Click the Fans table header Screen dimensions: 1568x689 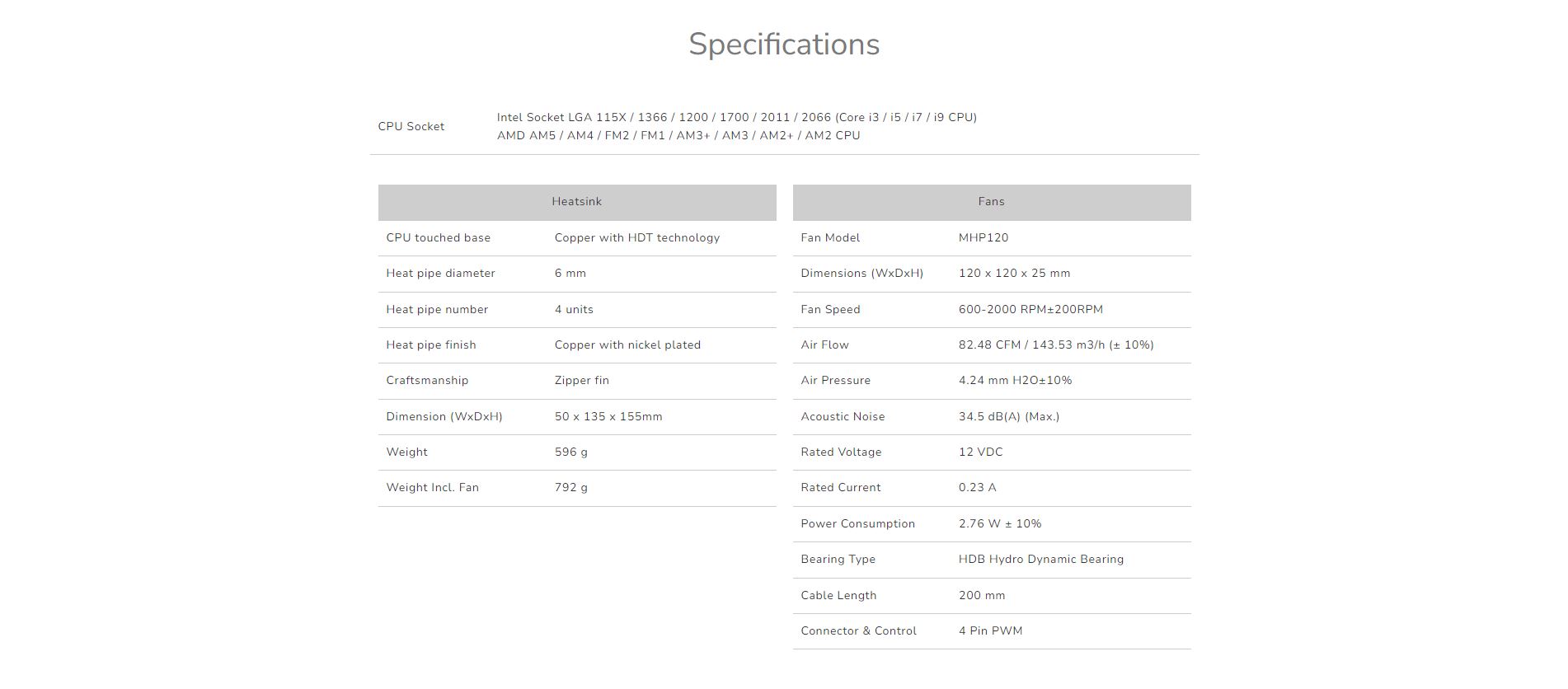point(992,202)
